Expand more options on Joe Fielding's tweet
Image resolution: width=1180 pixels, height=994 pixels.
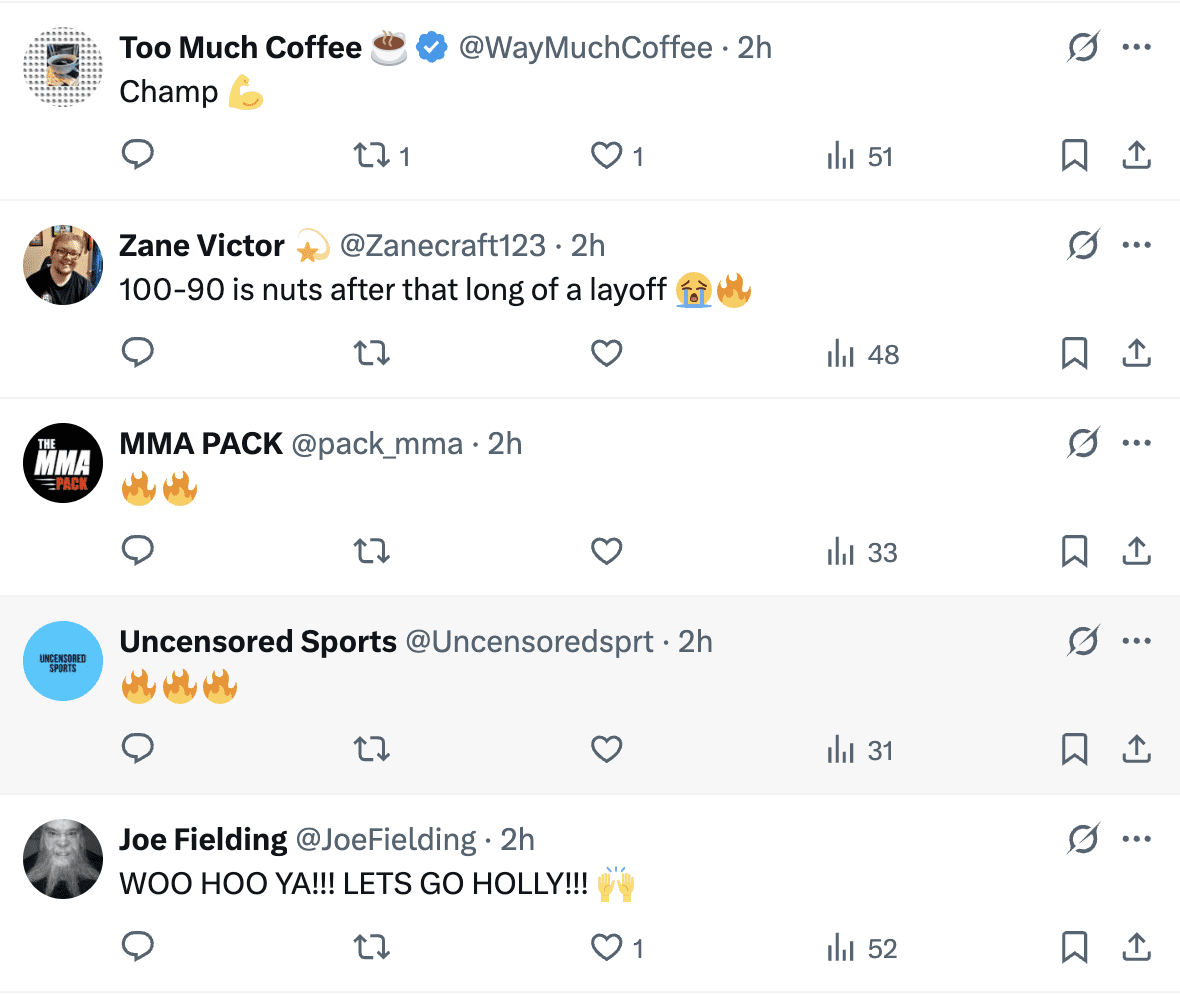tap(1137, 839)
